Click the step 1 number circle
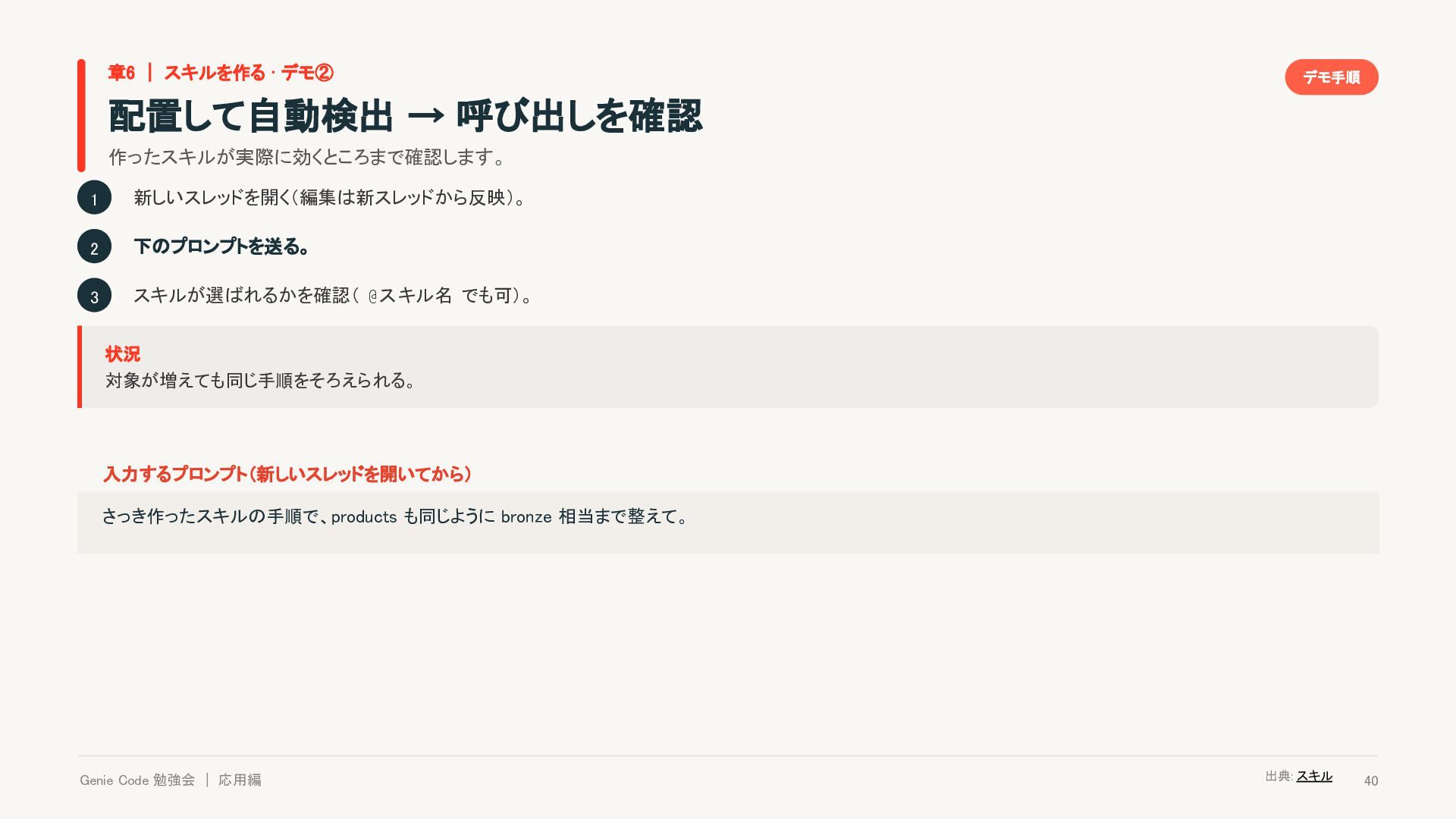1456x819 pixels. (x=94, y=197)
